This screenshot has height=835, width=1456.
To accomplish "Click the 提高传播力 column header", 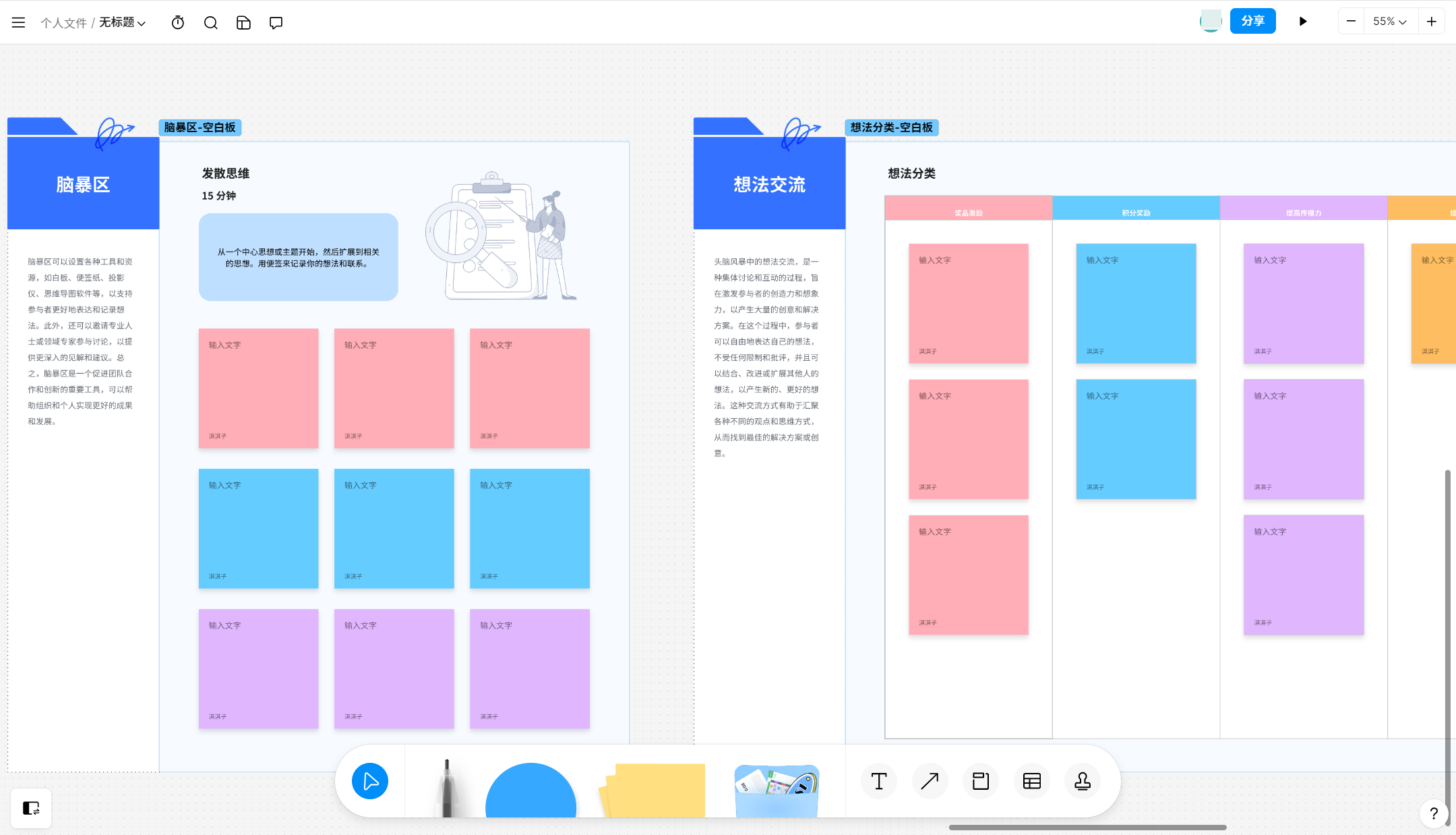I will tap(1304, 208).
